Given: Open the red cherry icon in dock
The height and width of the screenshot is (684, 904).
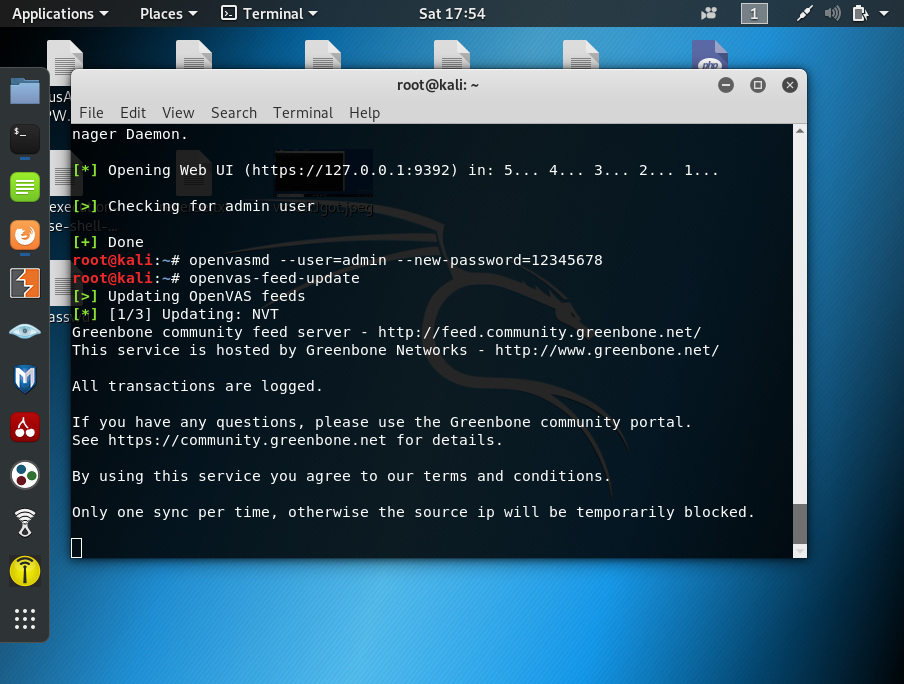Looking at the screenshot, I should [x=25, y=427].
